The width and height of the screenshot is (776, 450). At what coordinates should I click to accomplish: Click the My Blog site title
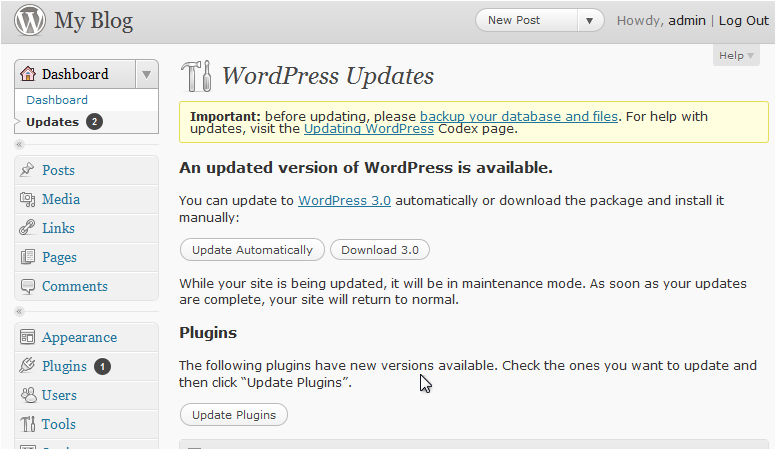(x=94, y=21)
